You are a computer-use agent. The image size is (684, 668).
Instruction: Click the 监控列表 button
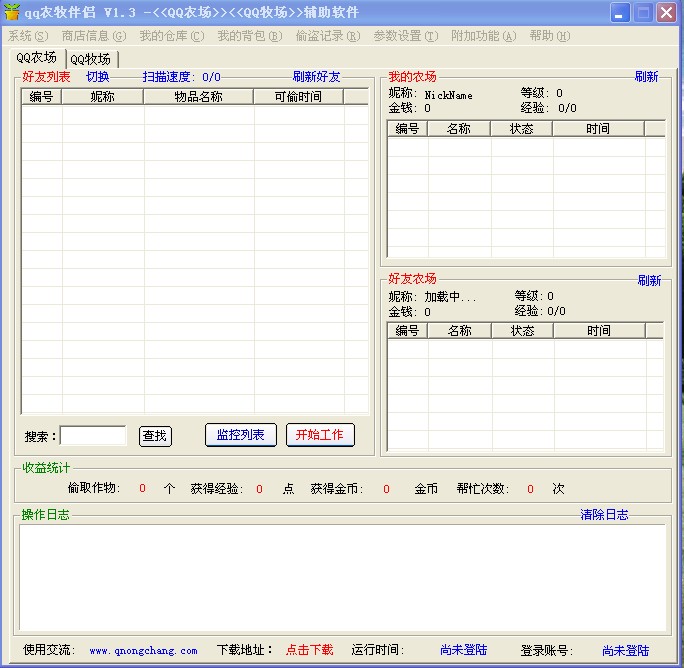click(241, 435)
